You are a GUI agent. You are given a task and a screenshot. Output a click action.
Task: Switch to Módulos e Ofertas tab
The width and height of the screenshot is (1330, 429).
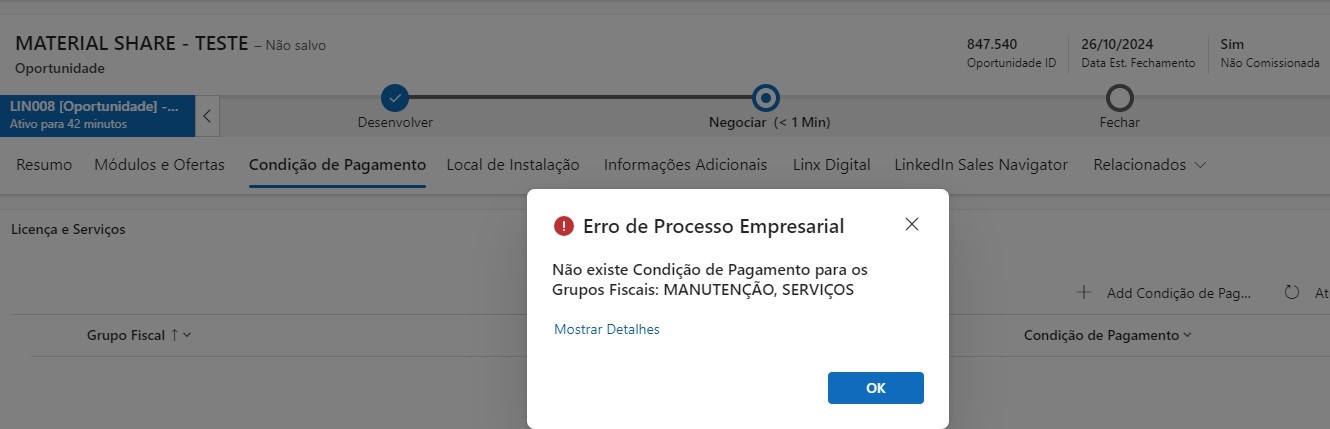159,165
